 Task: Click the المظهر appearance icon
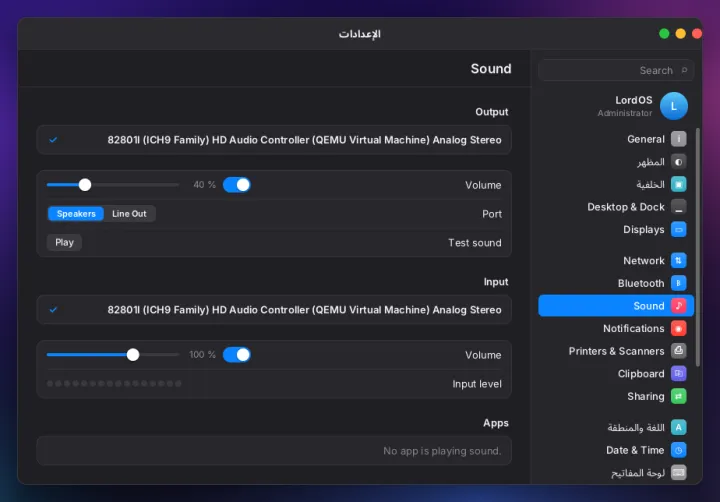pyautogui.click(x=678, y=162)
